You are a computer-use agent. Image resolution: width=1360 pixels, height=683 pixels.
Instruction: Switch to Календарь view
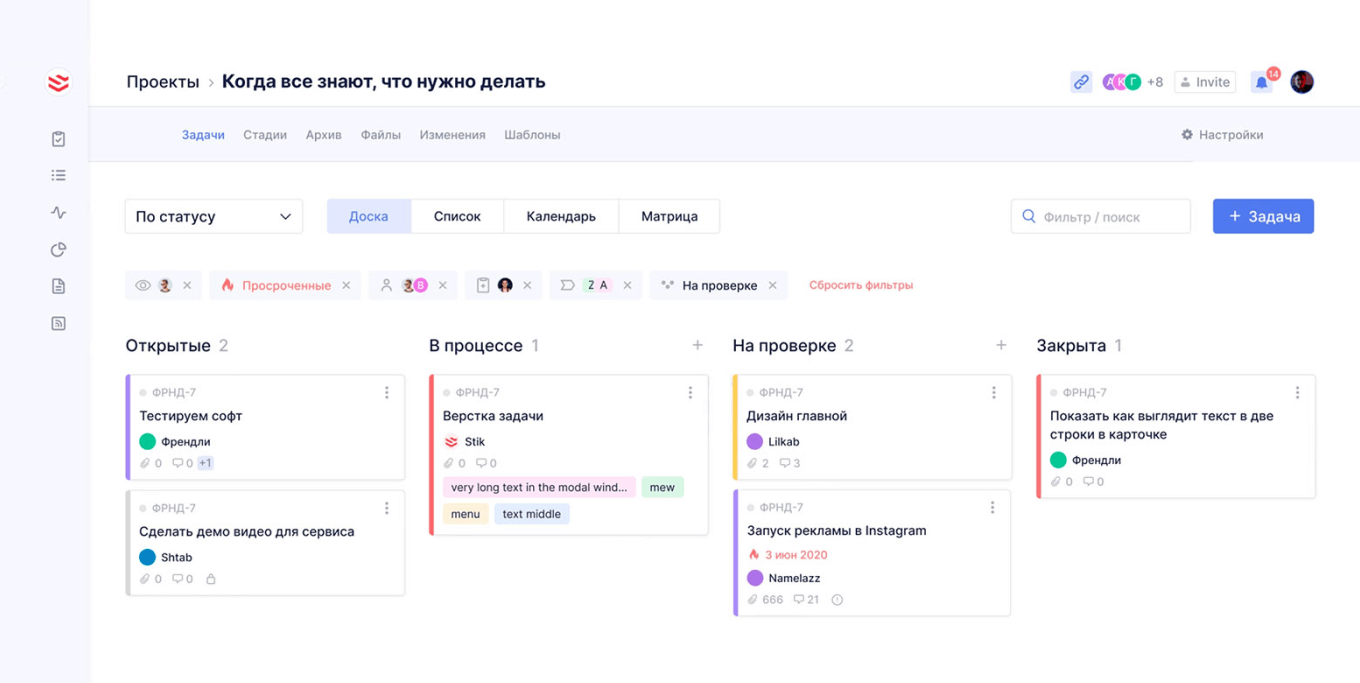[561, 217]
